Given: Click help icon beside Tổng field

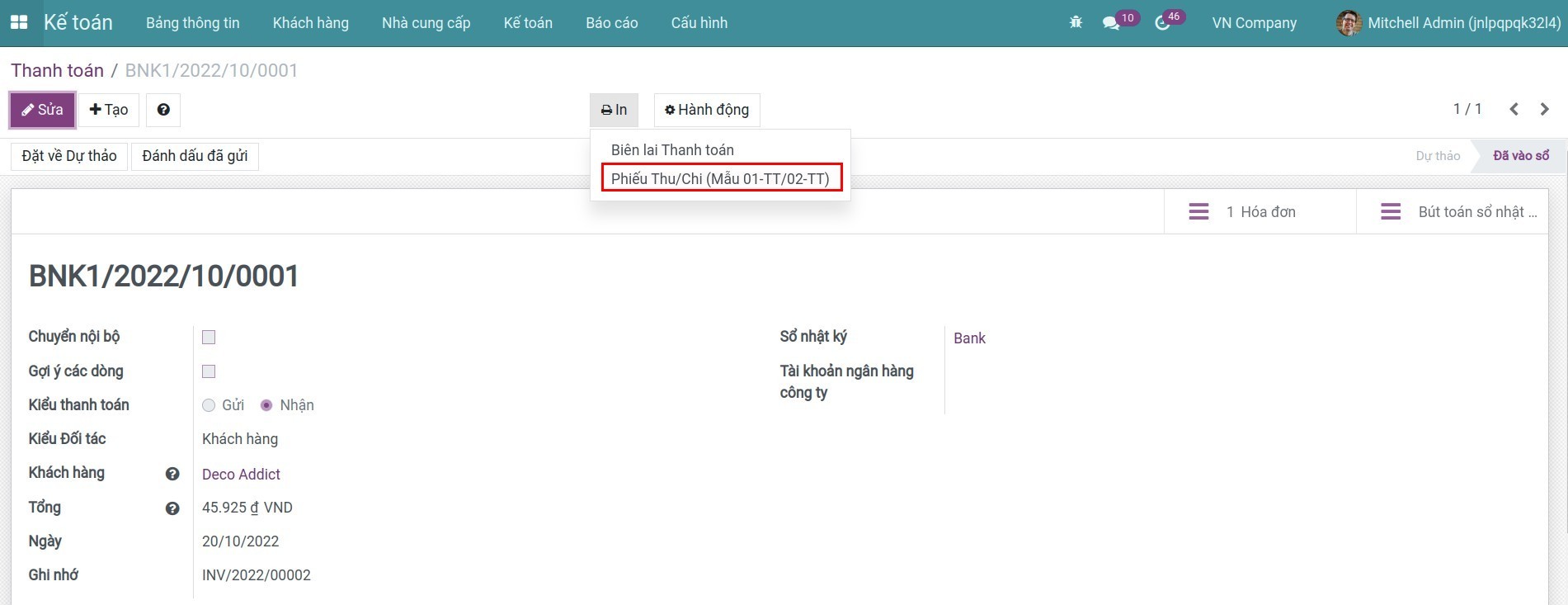Looking at the screenshot, I should pyautogui.click(x=172, y=508).
